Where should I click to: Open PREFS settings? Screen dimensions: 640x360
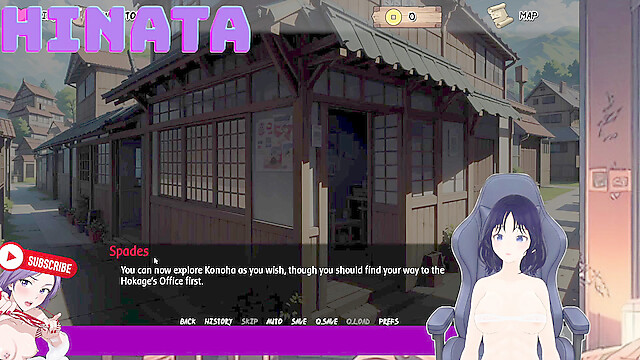[389, 322]
